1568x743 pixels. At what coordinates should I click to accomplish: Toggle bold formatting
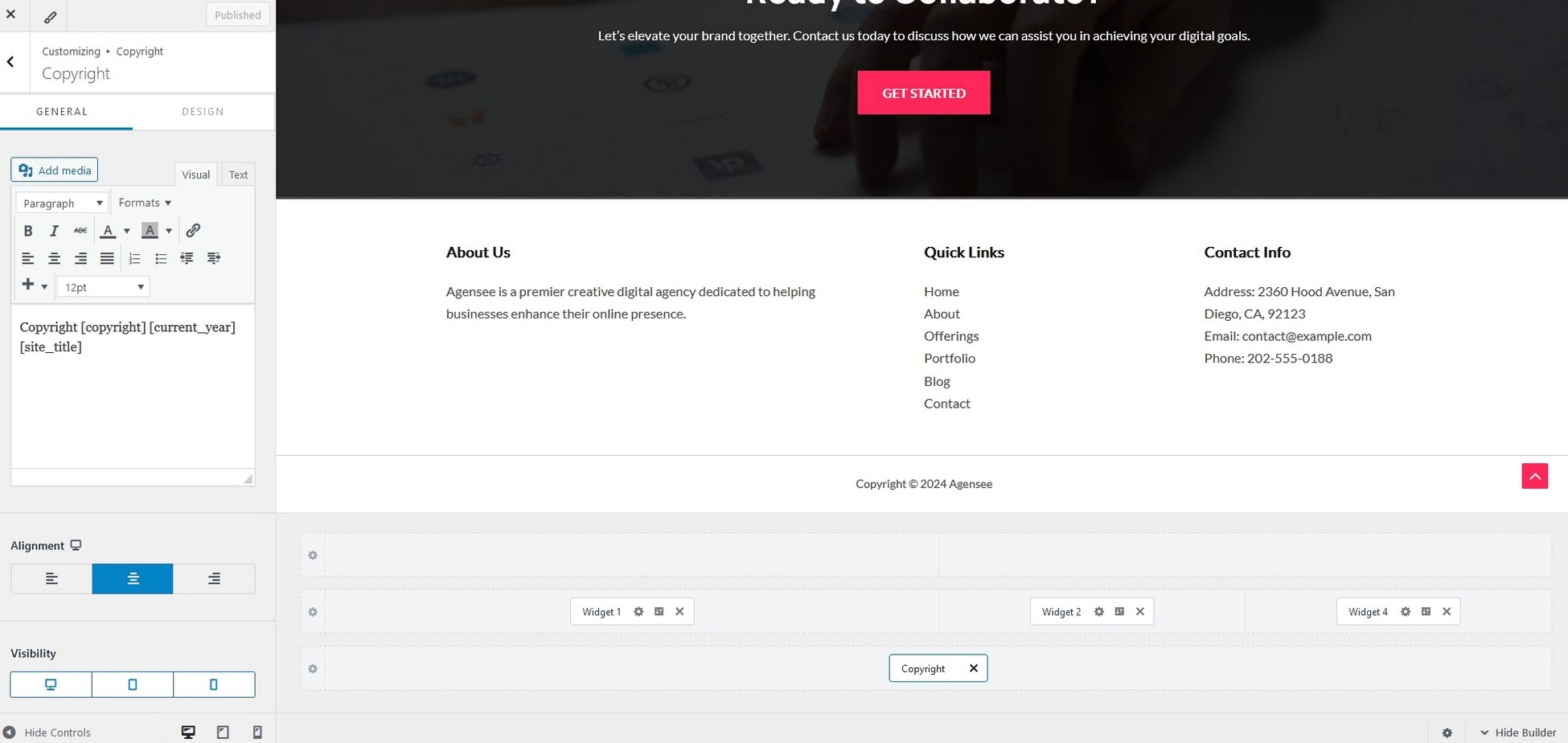pos(28,231)
